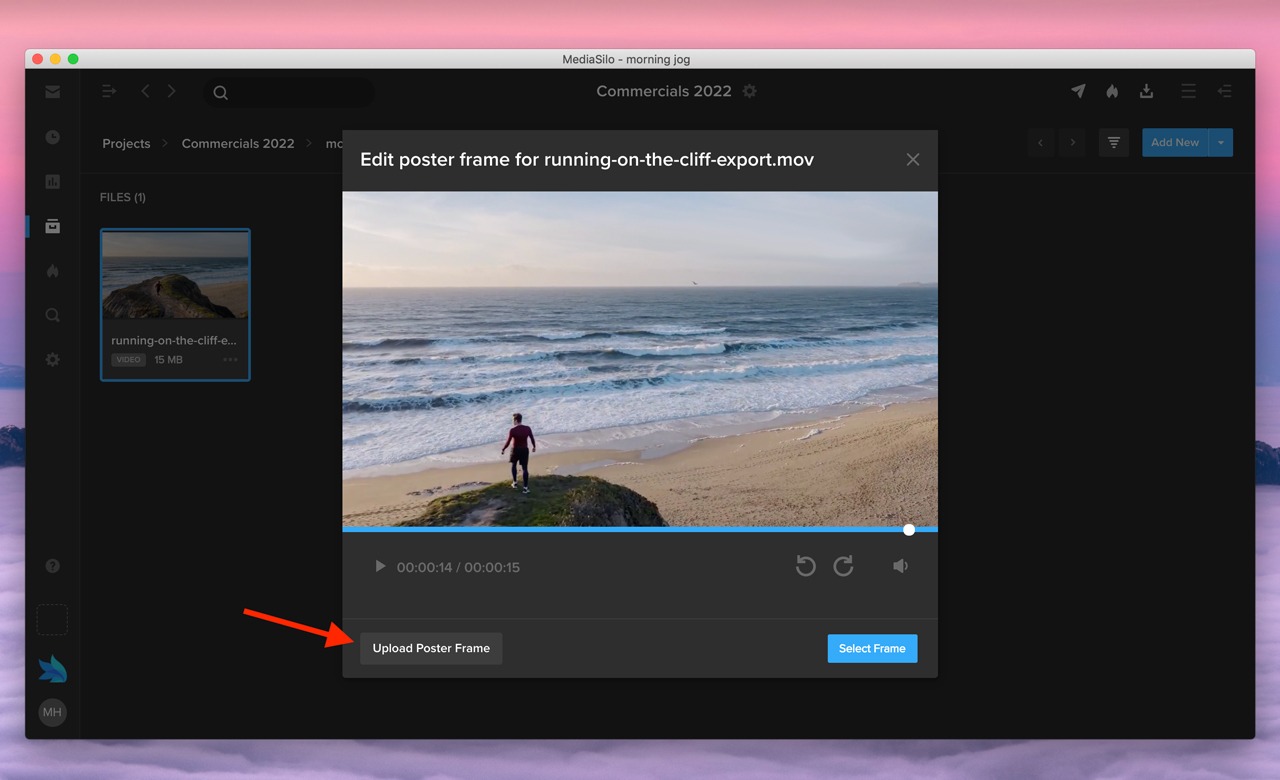
Task: Click the dashed drop zone box in sidebar
Action: [x=52, y=619]
